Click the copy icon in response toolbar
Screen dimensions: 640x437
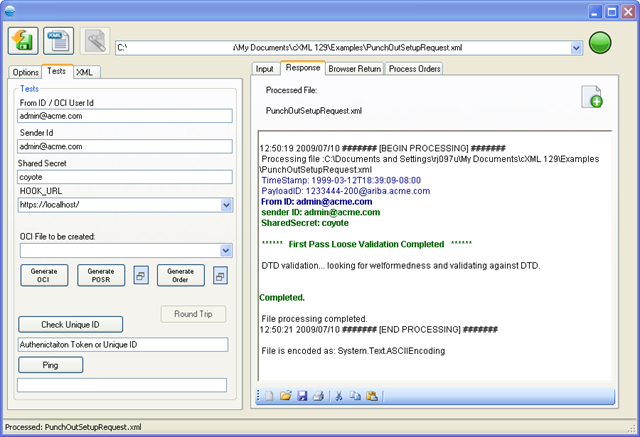pos(355,396)
